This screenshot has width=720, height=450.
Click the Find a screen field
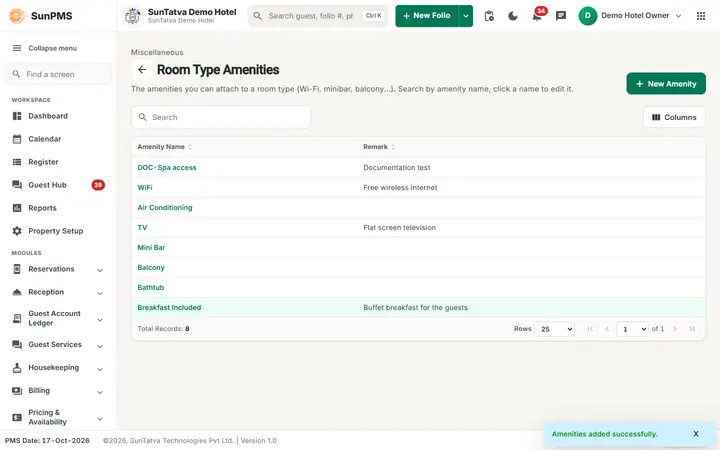pyautogui.click(x=58, y=74)
